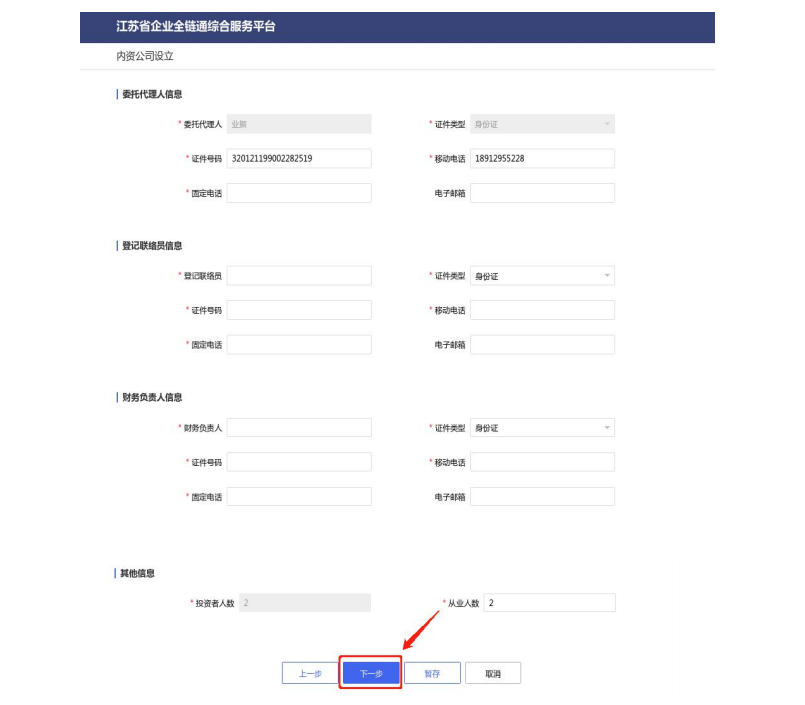The height and width of the screenshot is (705, 805).
Task: Click the 登记联络员信息 section heading
Action: click(152, 245)
